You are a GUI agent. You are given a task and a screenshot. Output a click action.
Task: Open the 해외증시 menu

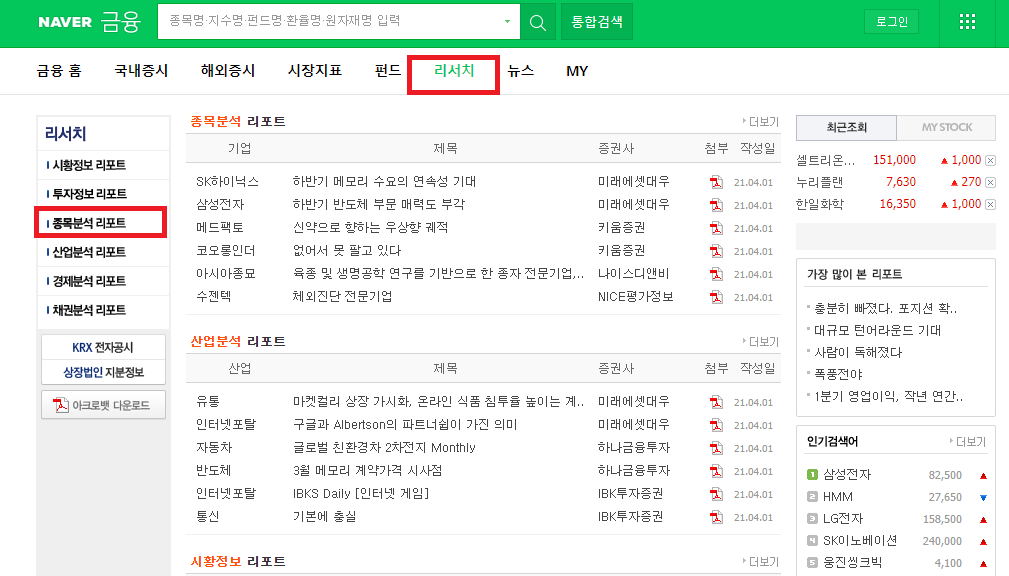[228, 71]
